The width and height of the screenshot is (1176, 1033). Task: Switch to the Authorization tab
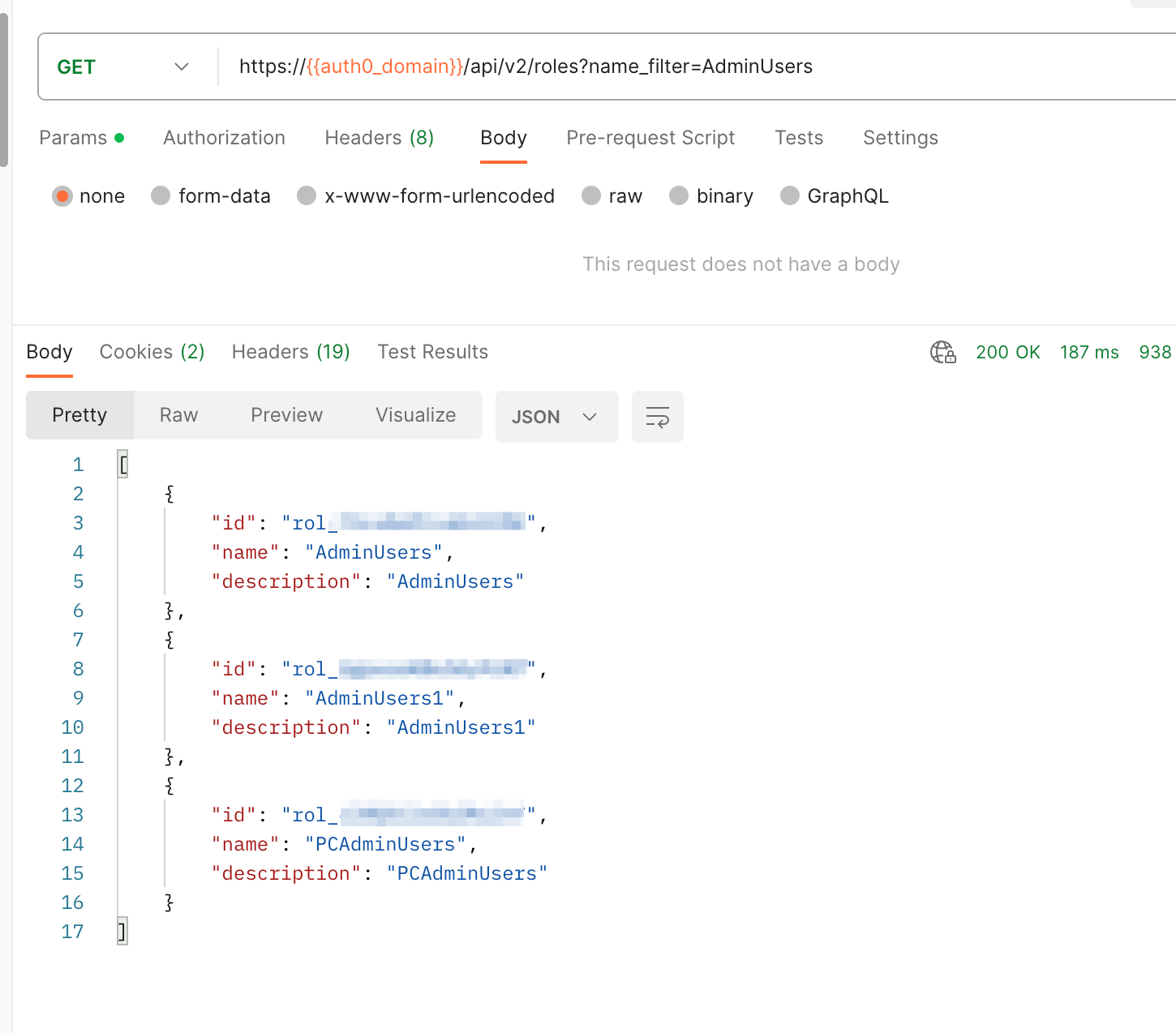point(224,138)
